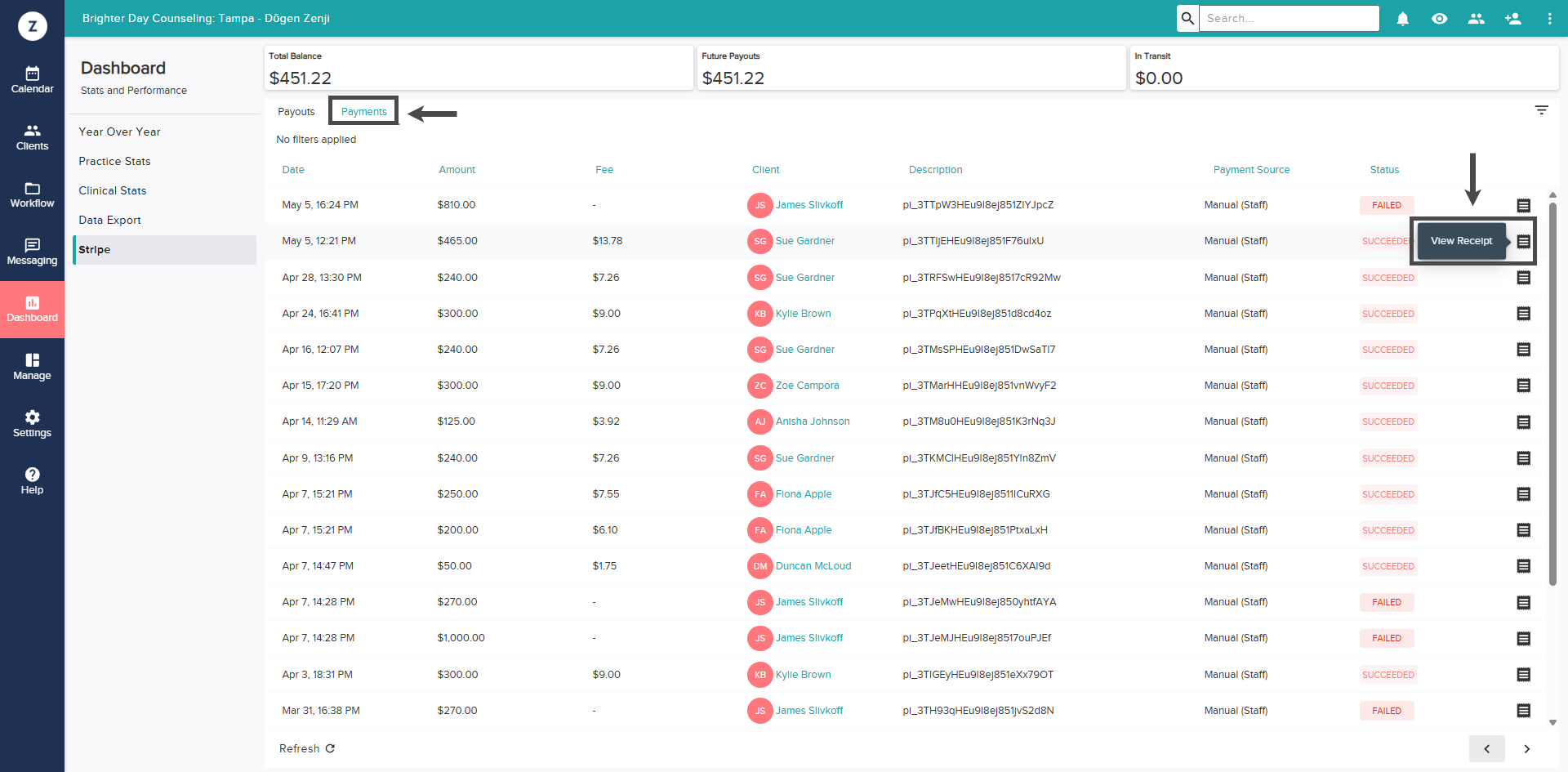1568x772 pixels.
Task: Sort by the Amount column header
Action: 457,170
